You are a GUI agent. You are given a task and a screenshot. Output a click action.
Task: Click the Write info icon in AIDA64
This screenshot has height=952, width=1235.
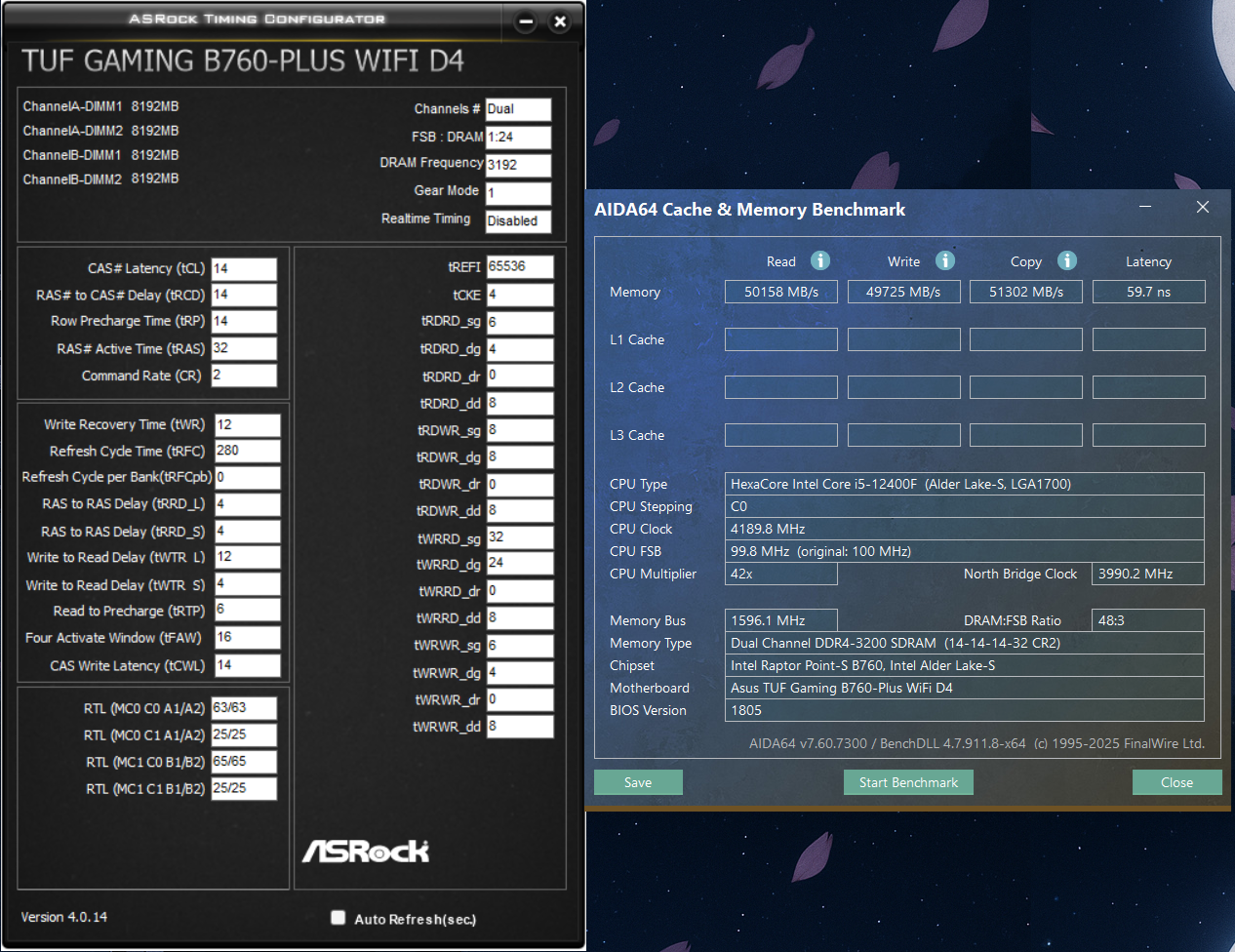click(944, 260)
